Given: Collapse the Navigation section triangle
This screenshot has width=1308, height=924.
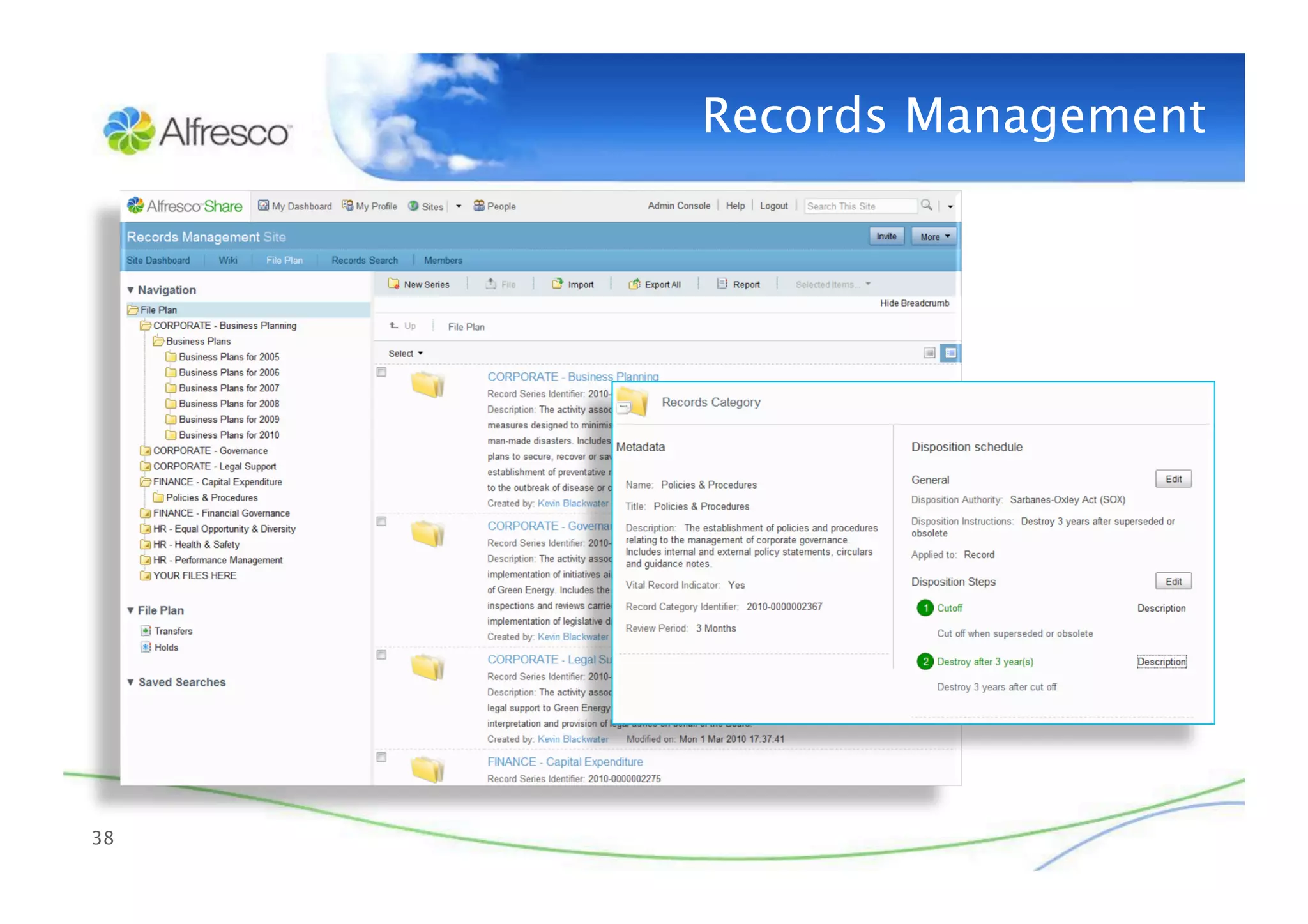Looking at the screenshot, I should tap(130, 290).
